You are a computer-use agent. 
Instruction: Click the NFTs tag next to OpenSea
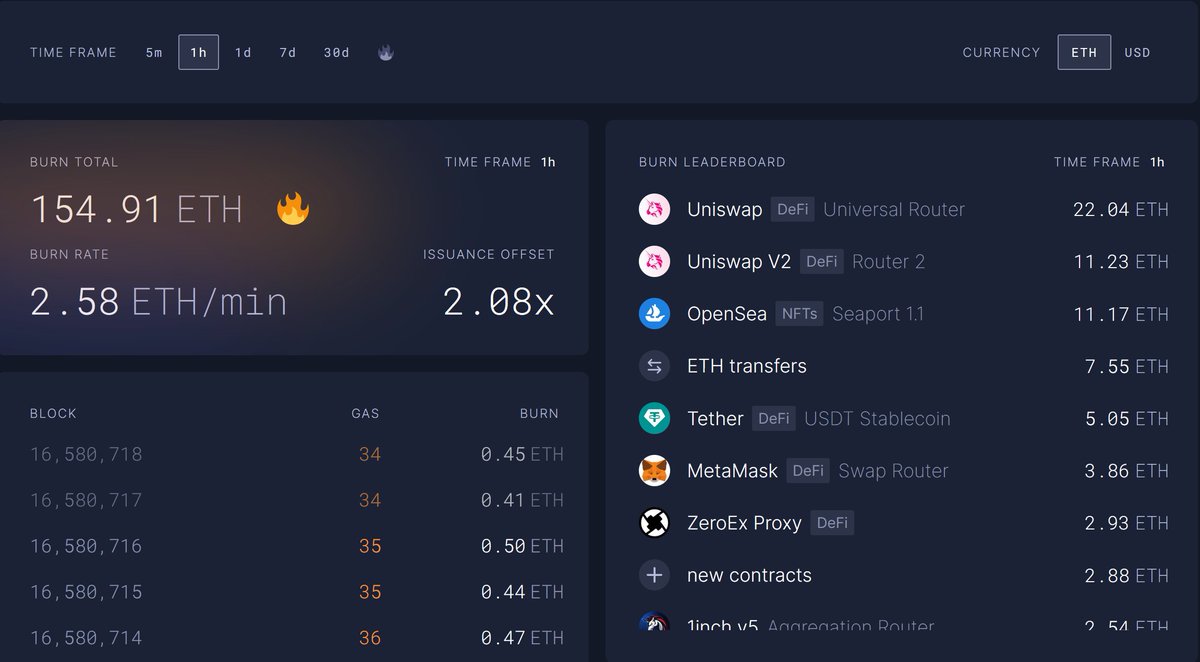point(800,313)
